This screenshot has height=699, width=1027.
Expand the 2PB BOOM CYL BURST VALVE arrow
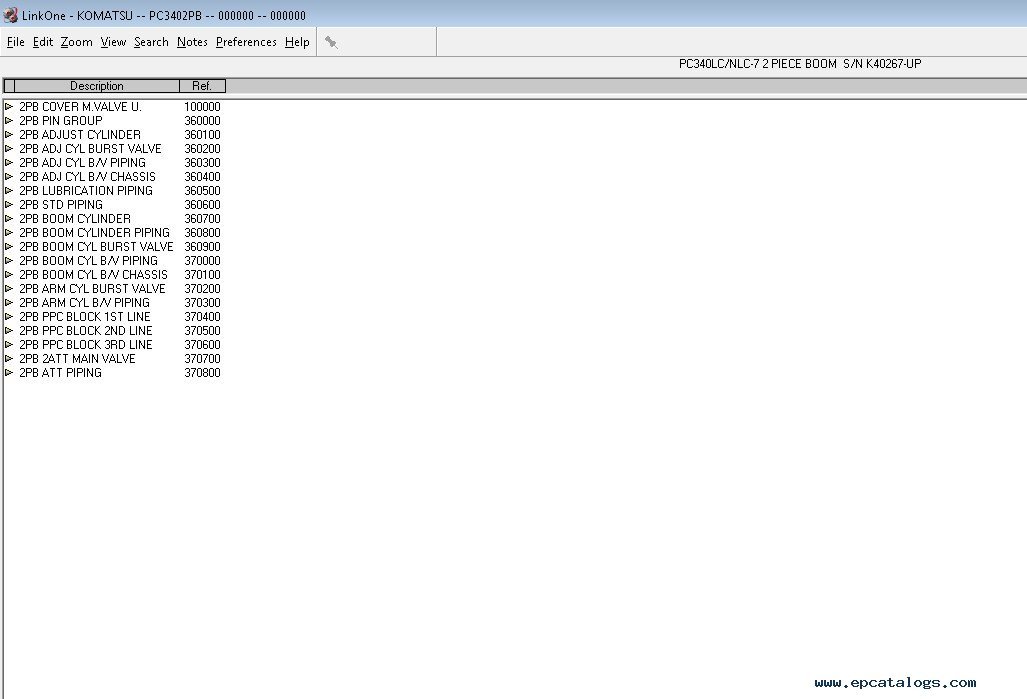coord(9,246)
